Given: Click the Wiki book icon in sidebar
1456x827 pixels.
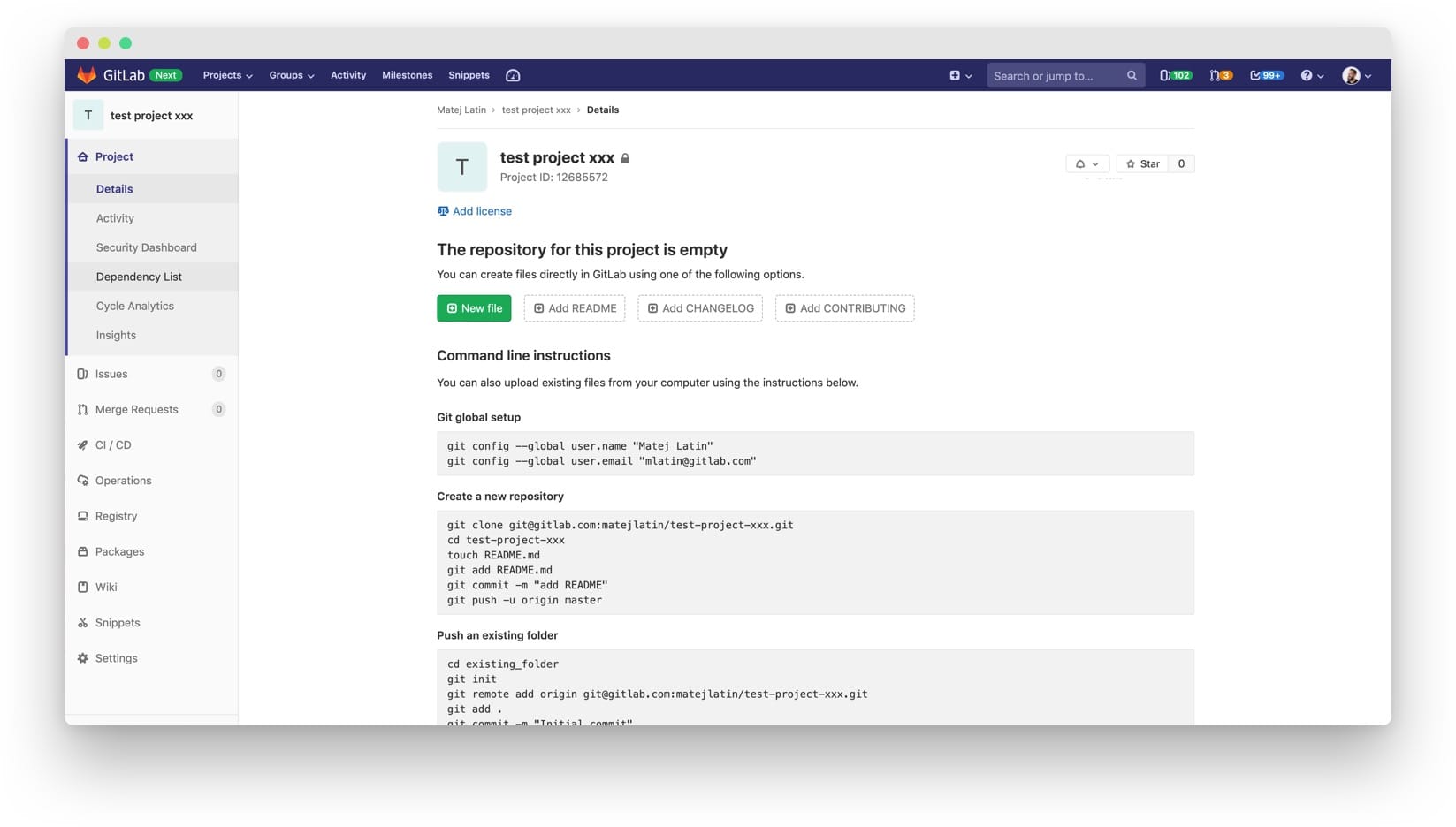Looking at the screenshot, I should 82,587.
